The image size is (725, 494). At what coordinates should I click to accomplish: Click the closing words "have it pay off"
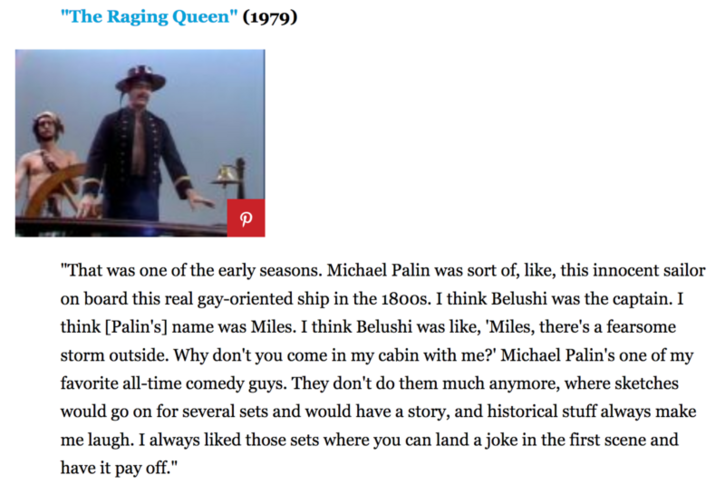click(x=116, y=468)
